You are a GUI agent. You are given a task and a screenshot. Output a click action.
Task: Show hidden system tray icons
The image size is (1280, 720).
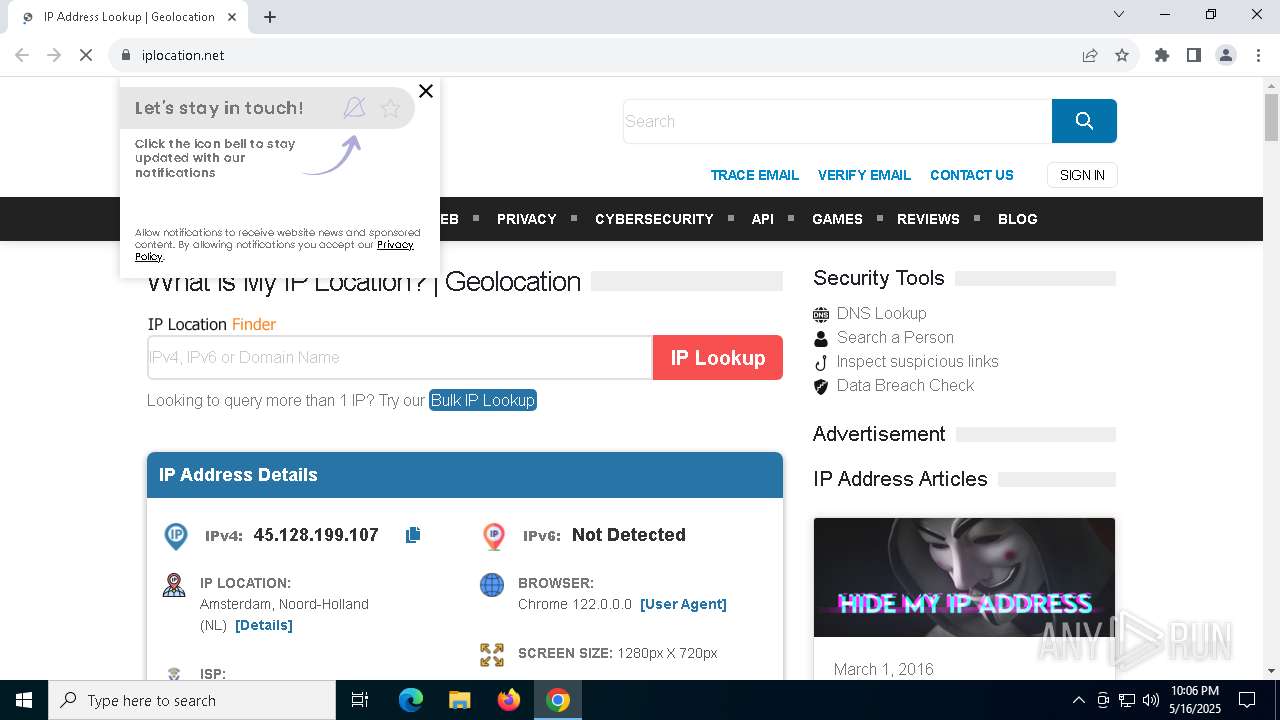click(1078, 700)
